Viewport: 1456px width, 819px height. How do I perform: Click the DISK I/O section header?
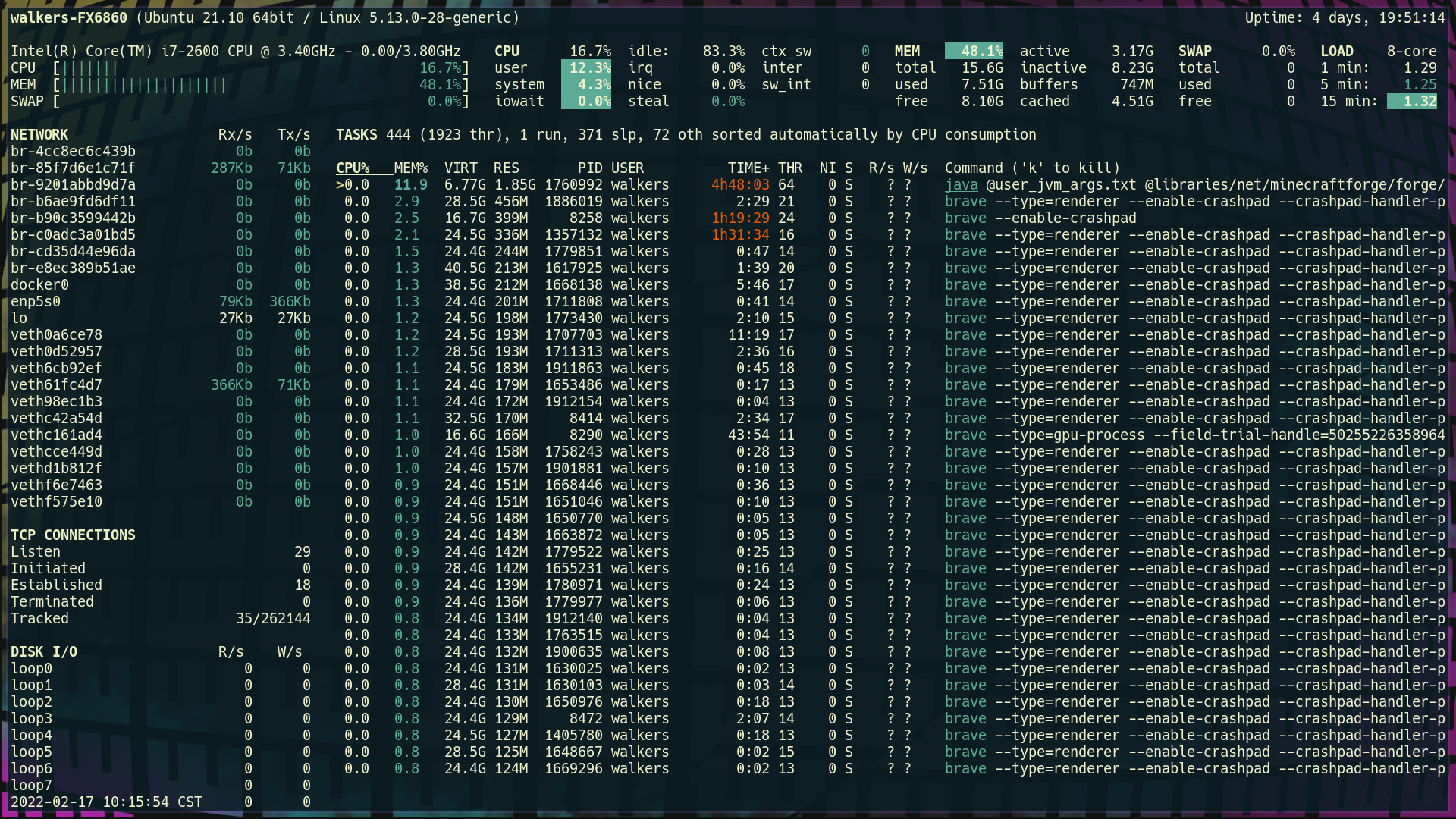[44, 652]
